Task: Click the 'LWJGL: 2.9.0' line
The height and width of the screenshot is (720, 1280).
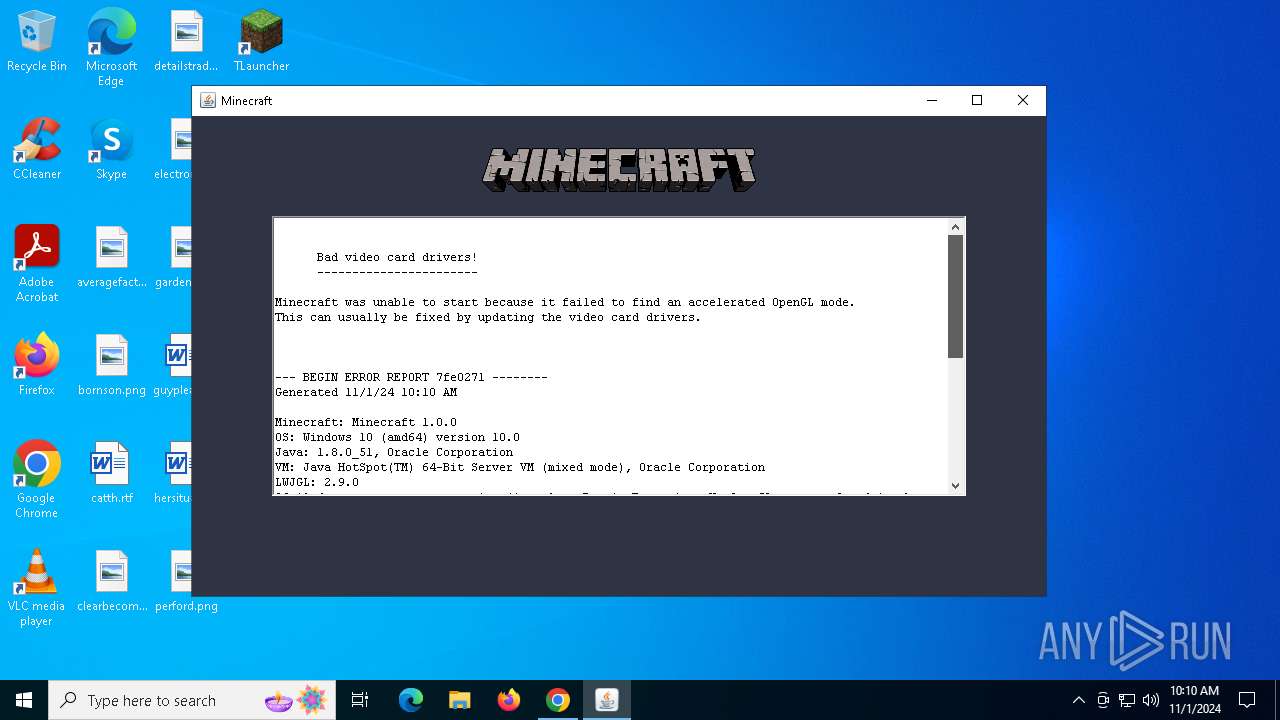Action: tap(317, 482)
